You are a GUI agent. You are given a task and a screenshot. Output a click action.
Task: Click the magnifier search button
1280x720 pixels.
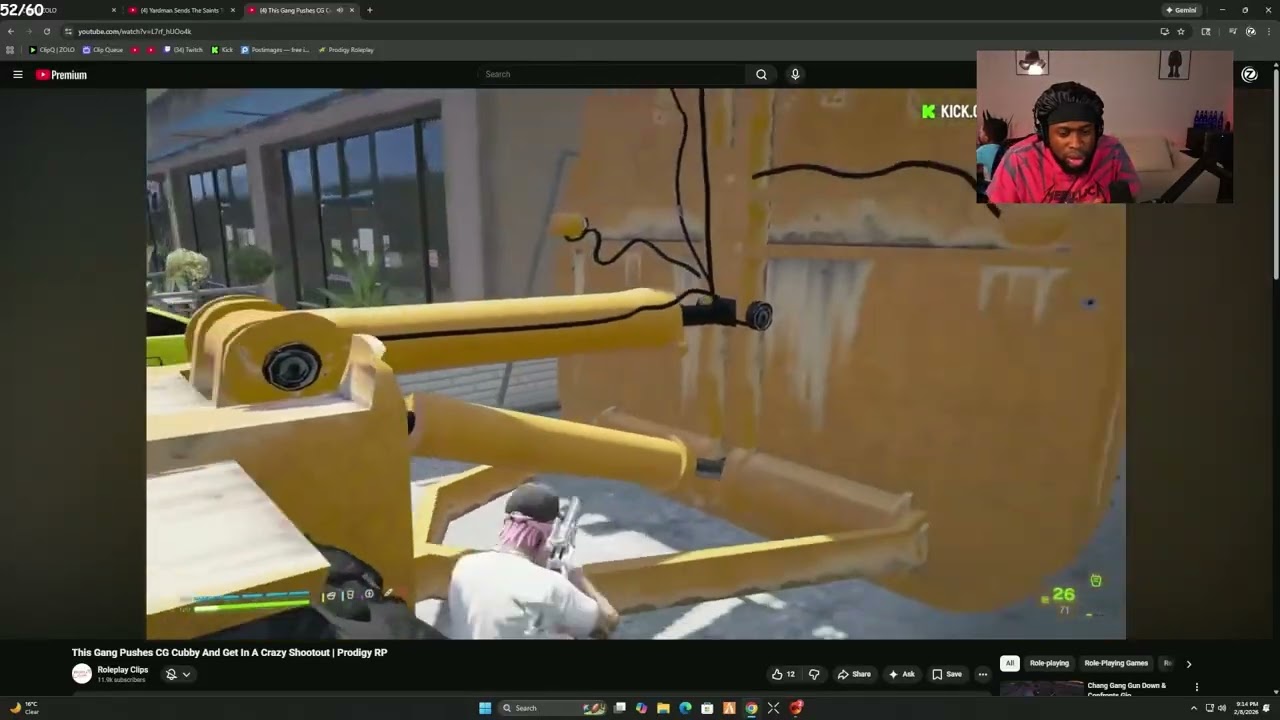tap(761, 74)
